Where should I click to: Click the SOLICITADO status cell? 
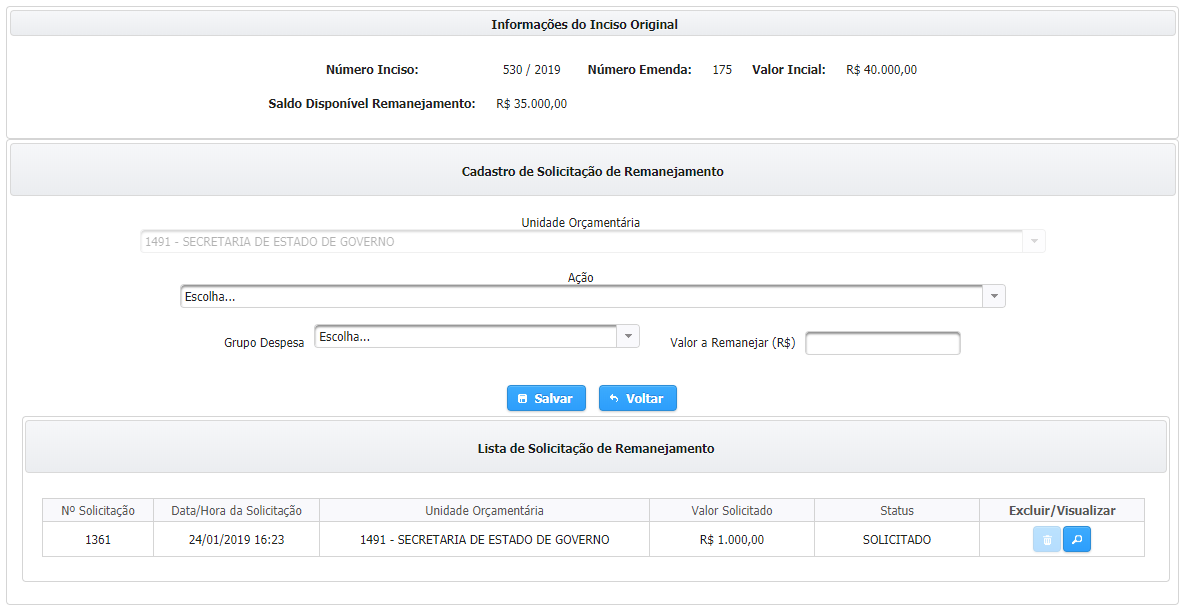pos(897,540)
